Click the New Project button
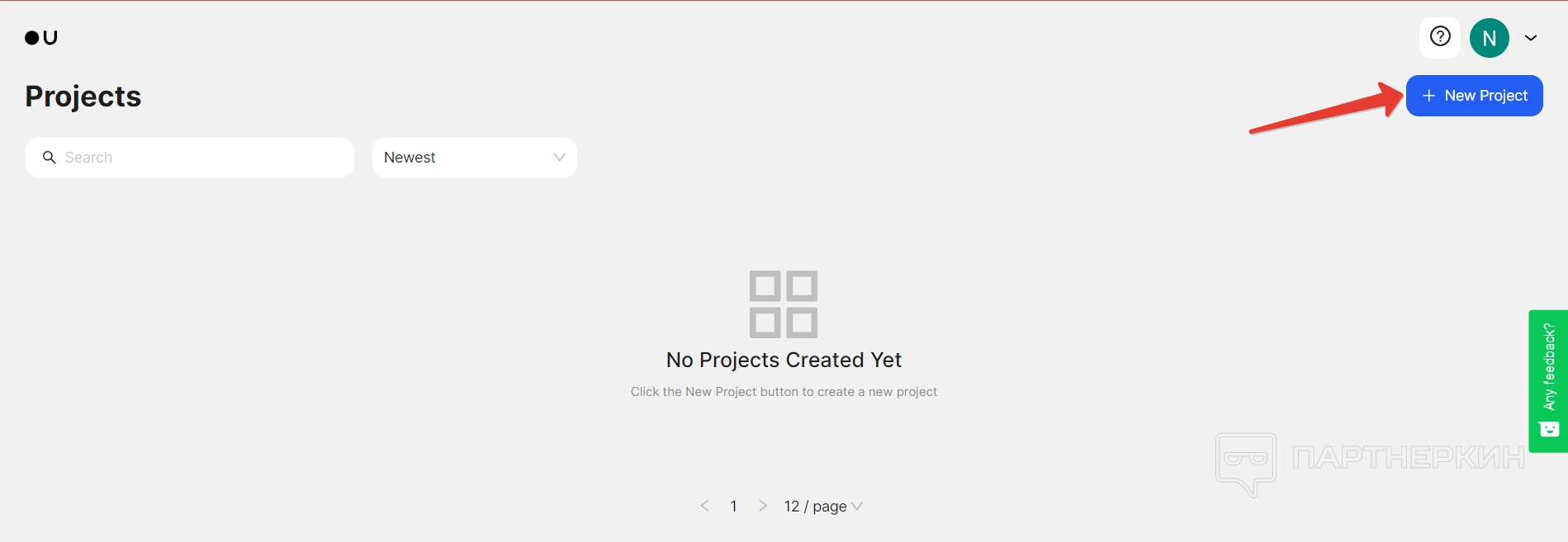Screen dimensions: 1568x542 pyautogui.click(x=1475, y=96)
